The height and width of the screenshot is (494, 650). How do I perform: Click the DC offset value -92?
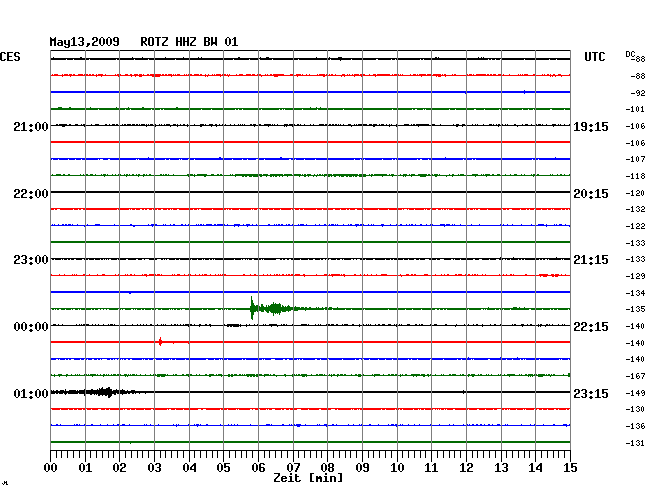[638, 93]
